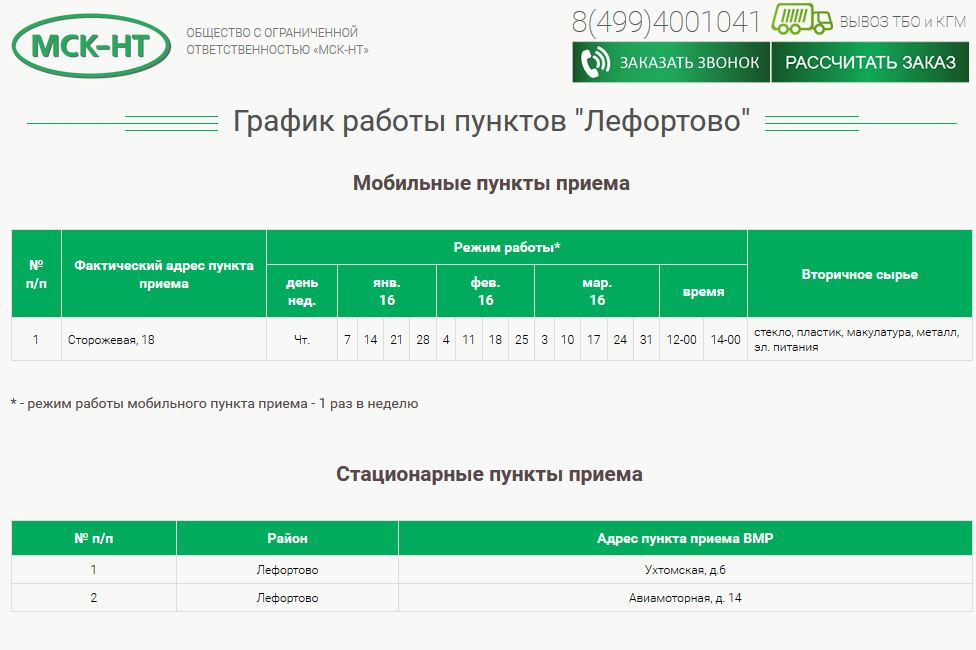Viewport: 976px width, 650px height.
Task: Click the date cell 31 under мар.
Action: (x=646, y=339)
